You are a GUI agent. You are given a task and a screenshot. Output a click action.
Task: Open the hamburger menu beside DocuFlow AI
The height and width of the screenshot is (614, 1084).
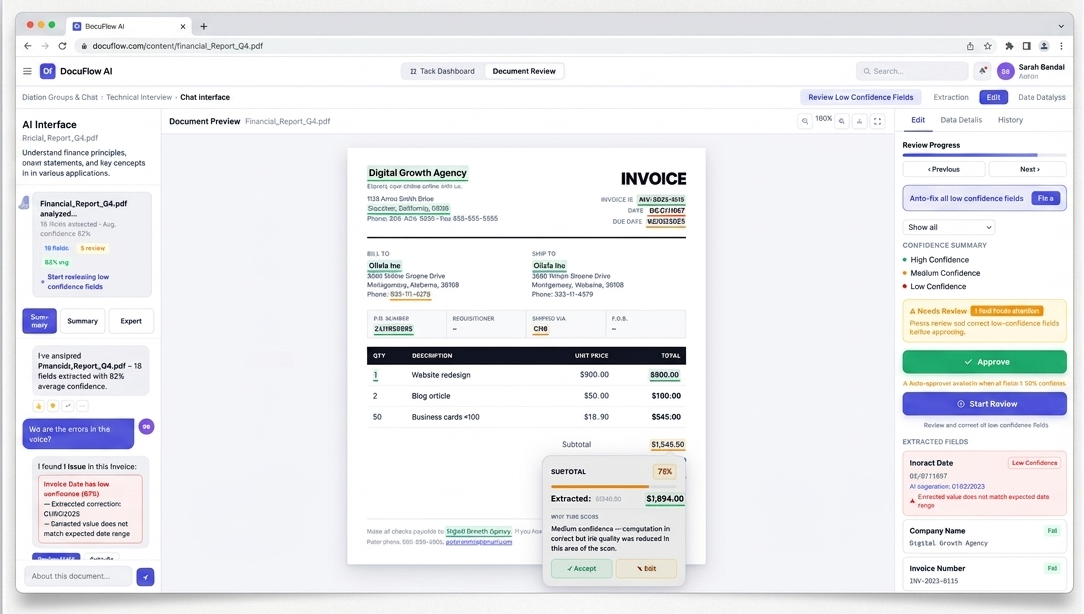coord(27,71)
